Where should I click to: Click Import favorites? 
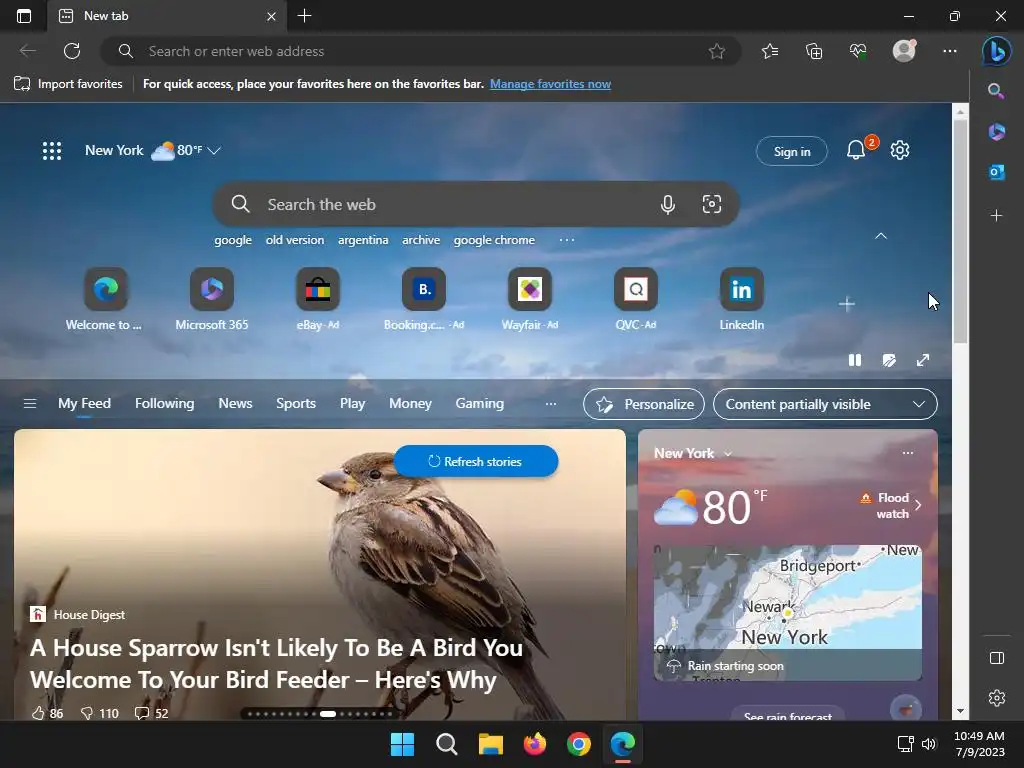(69, 84)
